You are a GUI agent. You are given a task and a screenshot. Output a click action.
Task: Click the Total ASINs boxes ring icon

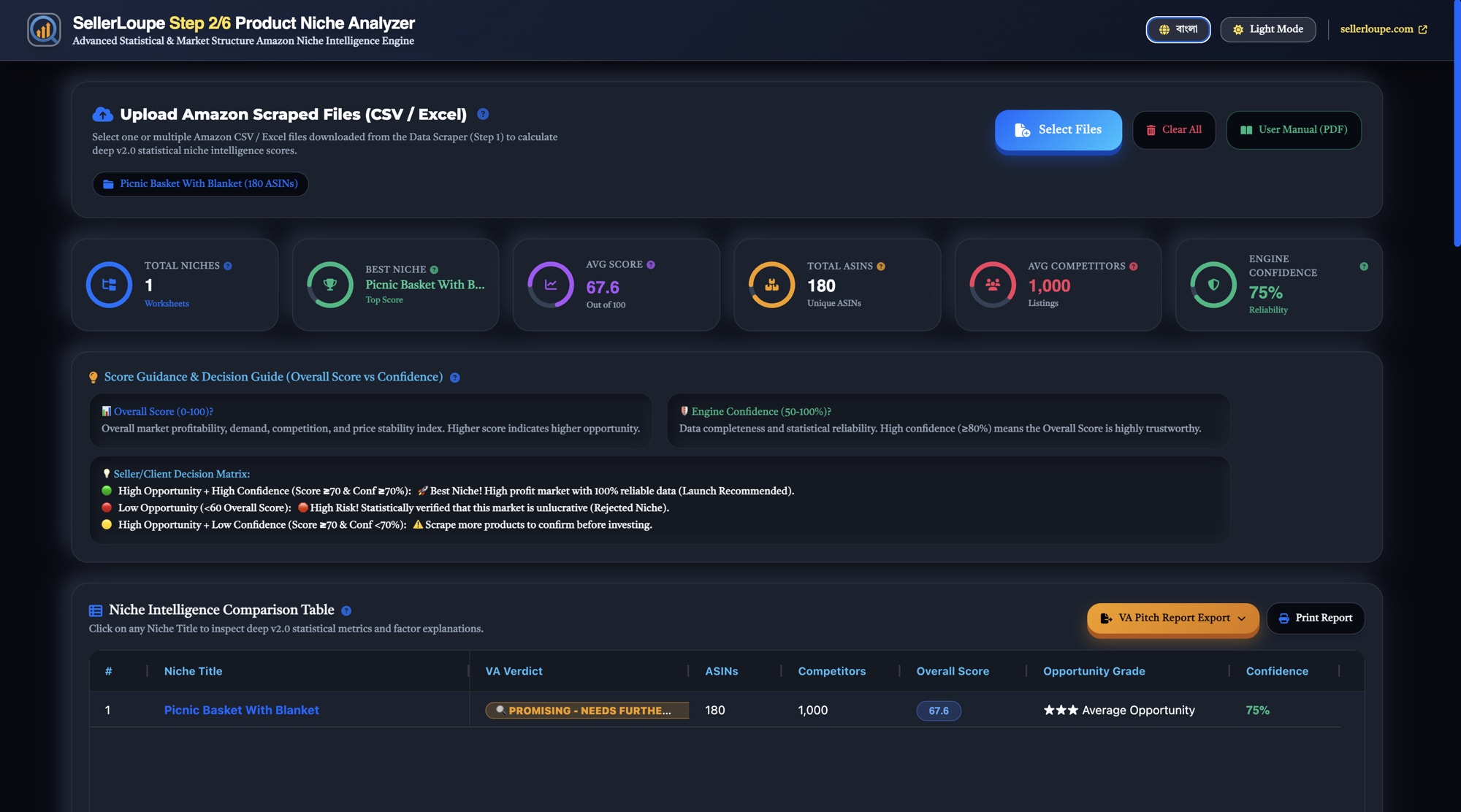(771, 285)
